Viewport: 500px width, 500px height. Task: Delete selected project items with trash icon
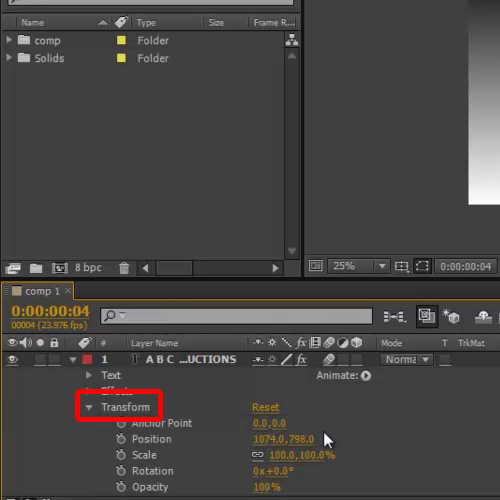(x=124, y=268)
